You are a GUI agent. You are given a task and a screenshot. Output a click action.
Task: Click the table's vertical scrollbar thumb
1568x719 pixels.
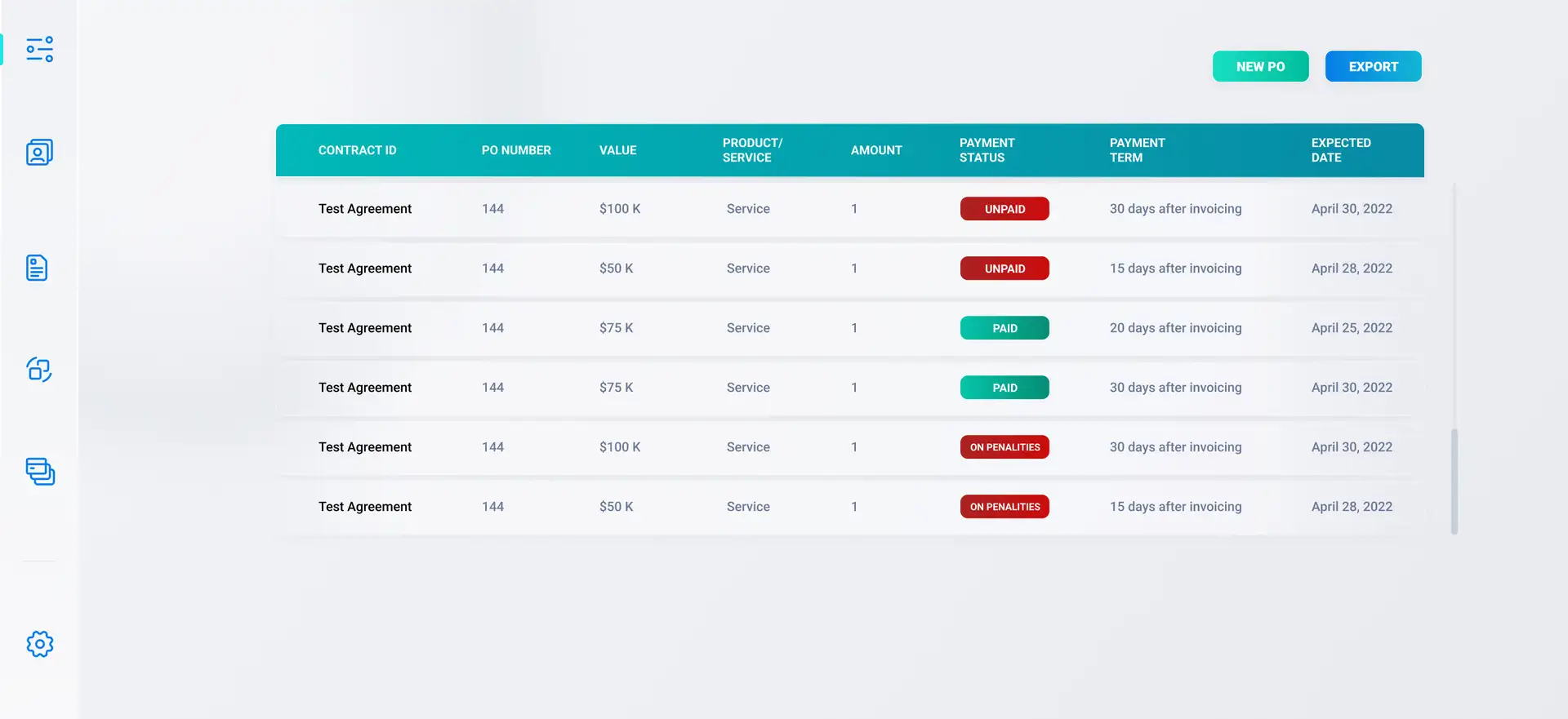pyautogui.click(x=1454, y=482)
